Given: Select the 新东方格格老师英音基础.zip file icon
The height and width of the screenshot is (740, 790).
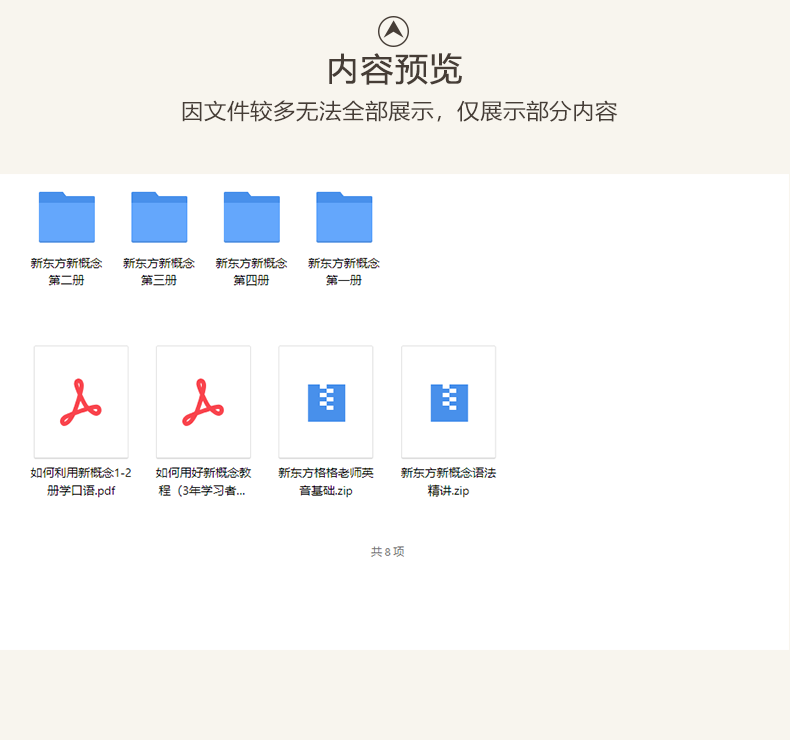Looking at the screenshot, I should 326,402.
